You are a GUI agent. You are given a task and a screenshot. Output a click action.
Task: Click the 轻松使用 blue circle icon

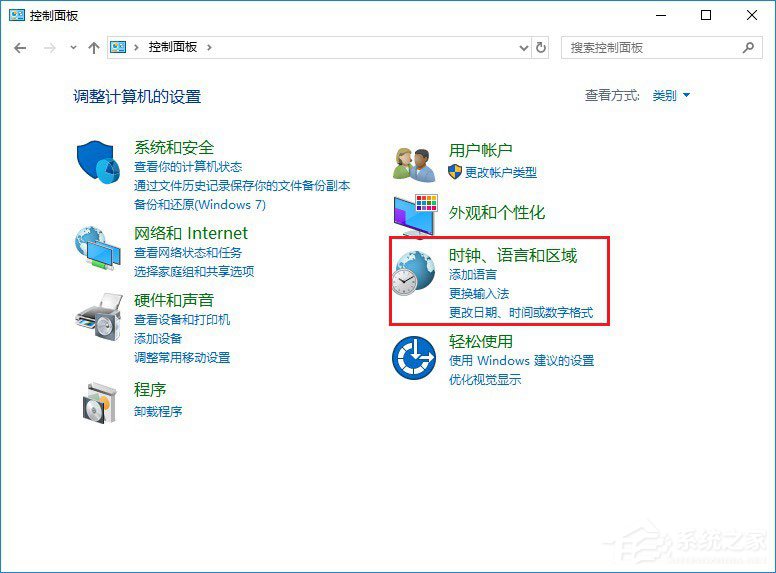click(x=414, y=358)
